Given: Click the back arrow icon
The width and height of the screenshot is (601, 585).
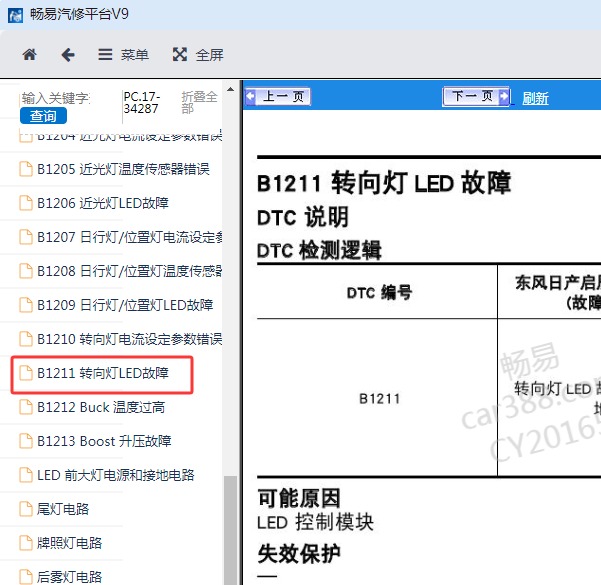Looking at the screenshot, I should 68,55.
